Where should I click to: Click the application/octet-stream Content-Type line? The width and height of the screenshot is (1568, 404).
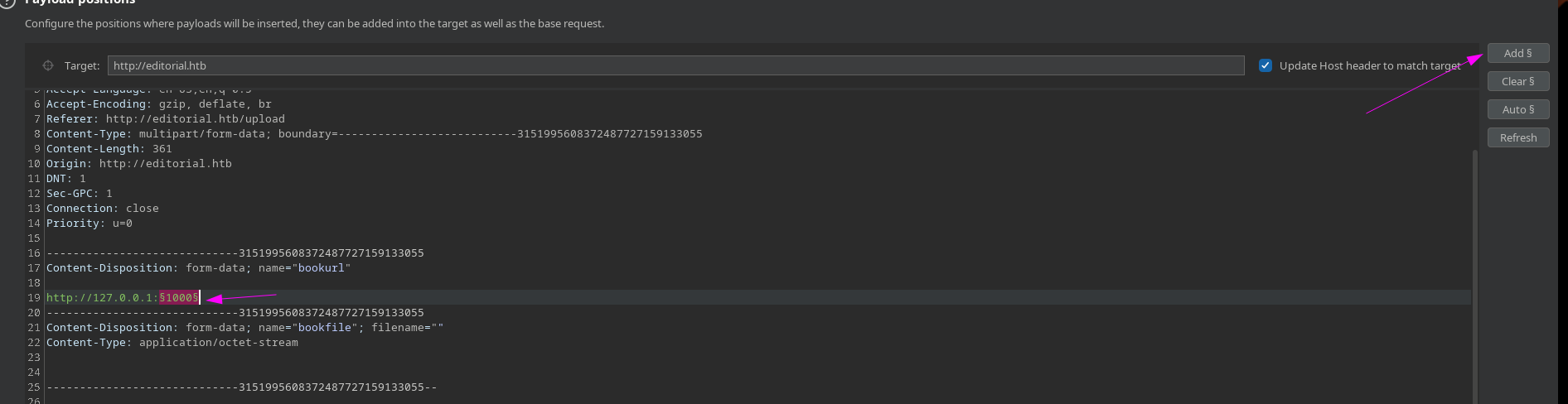click(172, 343)
